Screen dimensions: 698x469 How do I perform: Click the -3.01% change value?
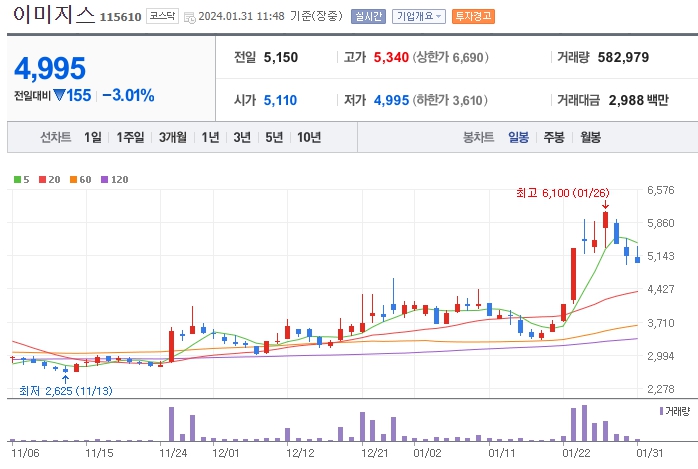128,95
